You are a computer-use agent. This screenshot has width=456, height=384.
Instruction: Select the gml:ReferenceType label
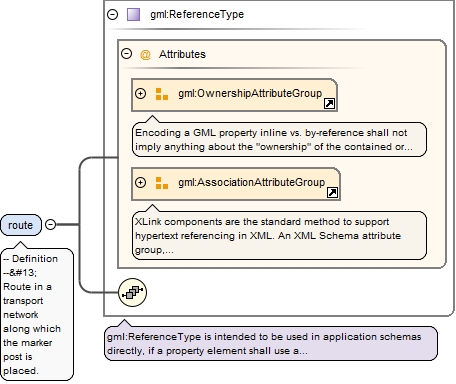(197, 14)
